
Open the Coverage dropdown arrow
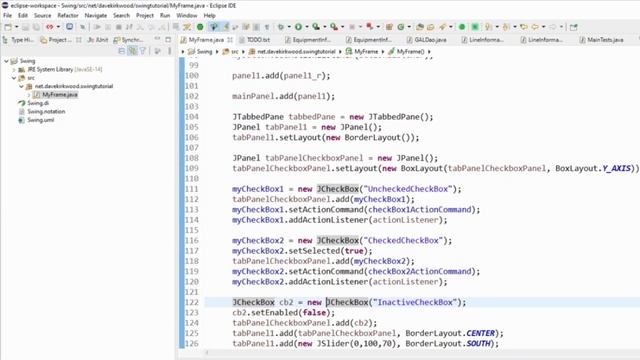pos(325,27)
